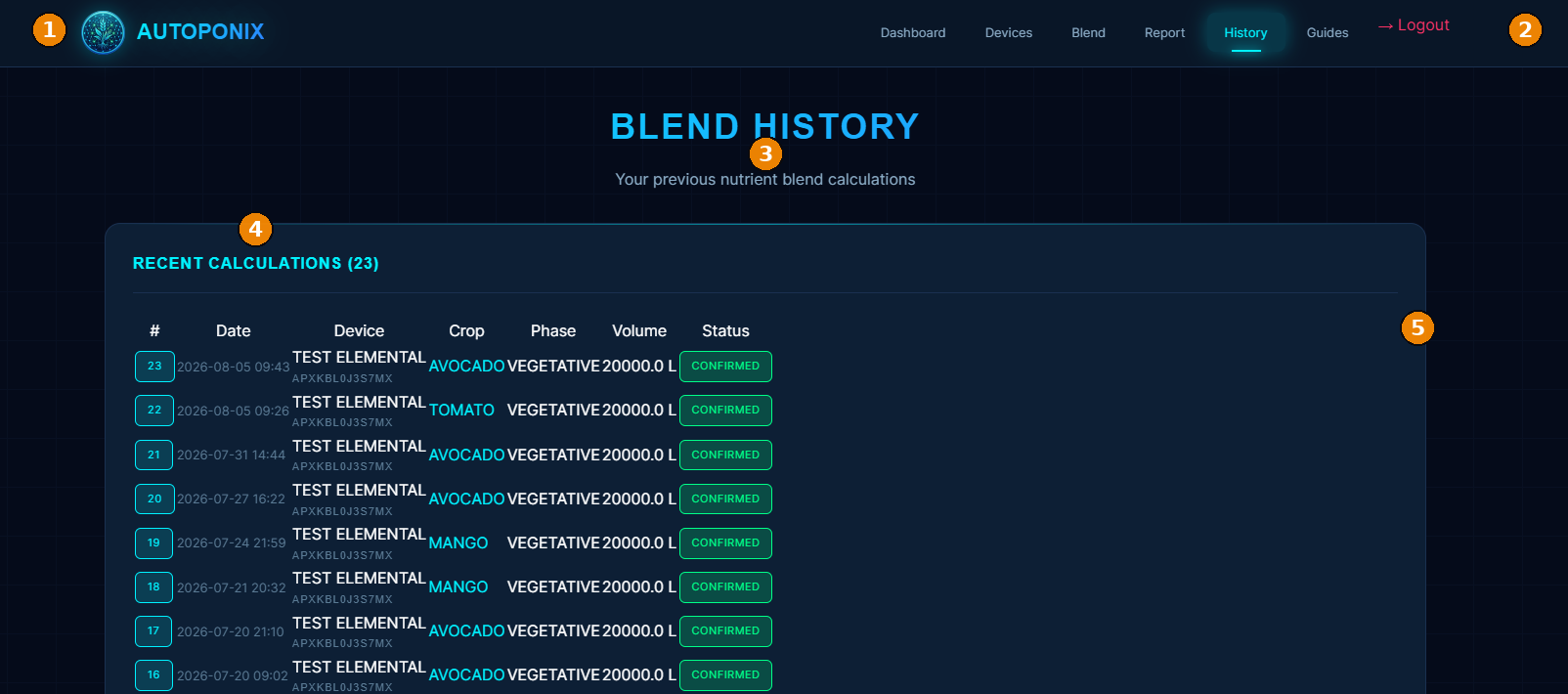The width and height of the screenshot is (1568, 694).
Task: Click the date 2026-07-31 14:44
Action: click(x=232, y=455)
